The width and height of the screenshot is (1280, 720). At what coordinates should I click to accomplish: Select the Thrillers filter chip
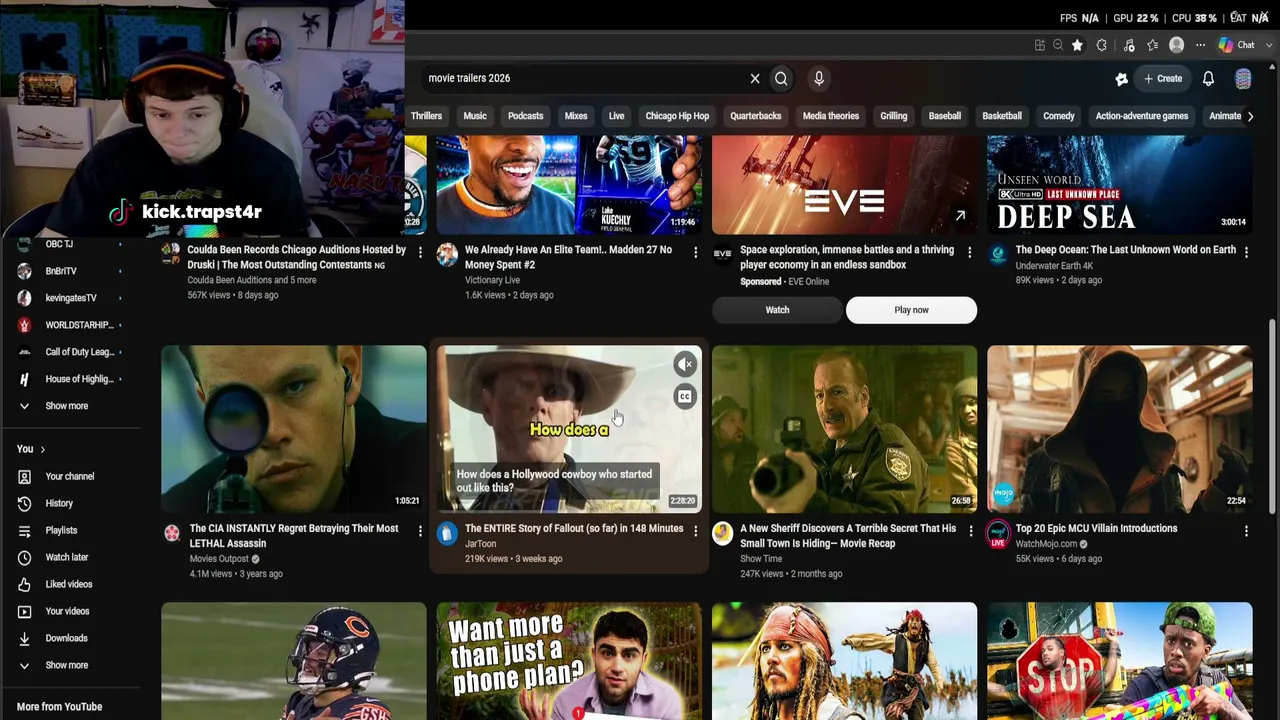(x=426, y=116)
